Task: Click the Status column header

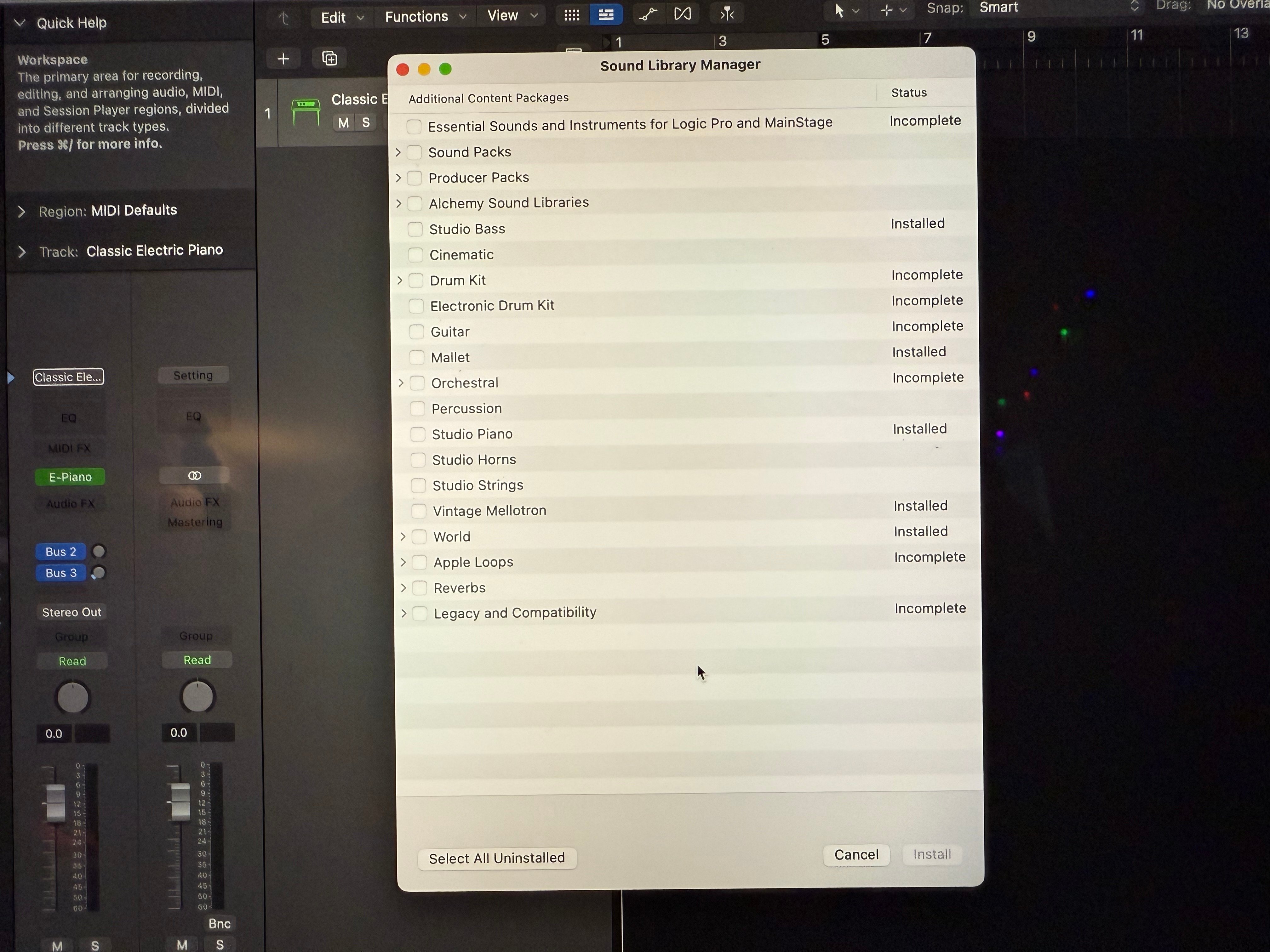Action: click(909, 93)
